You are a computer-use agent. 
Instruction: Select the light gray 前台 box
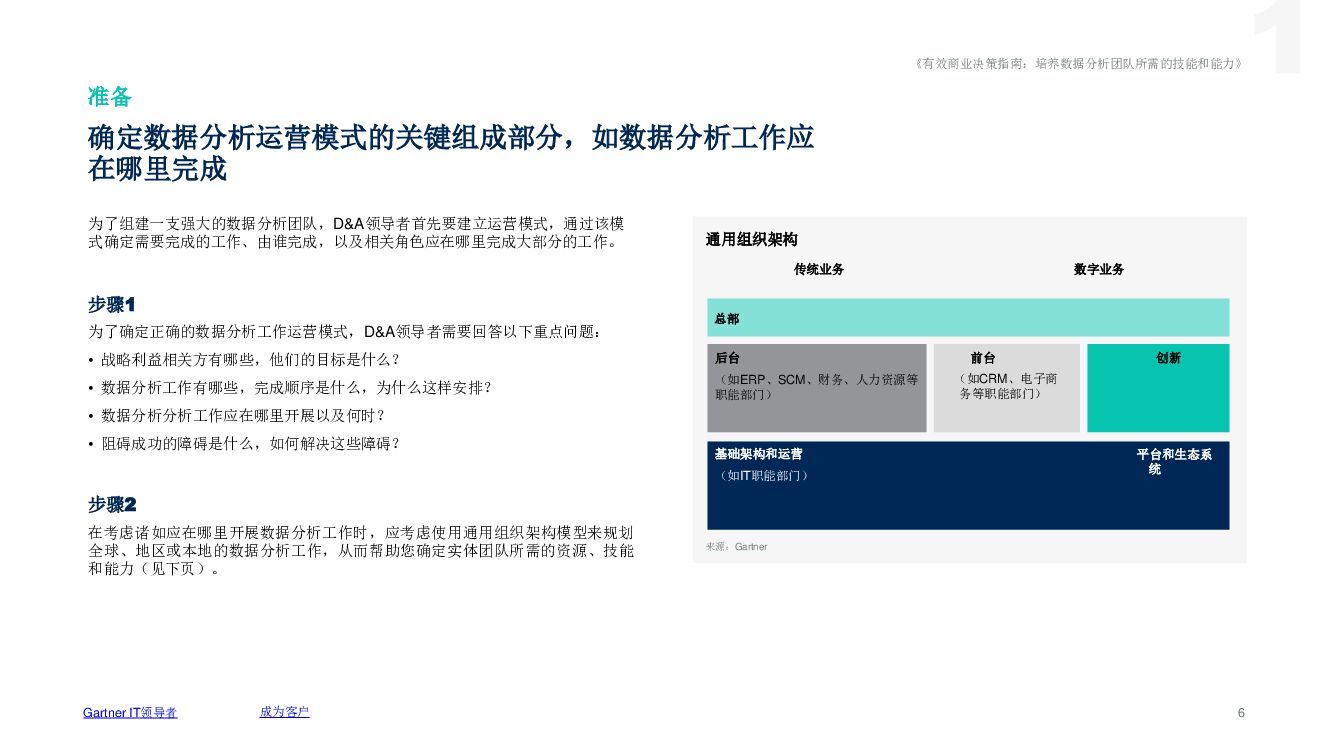(1006, 388)
